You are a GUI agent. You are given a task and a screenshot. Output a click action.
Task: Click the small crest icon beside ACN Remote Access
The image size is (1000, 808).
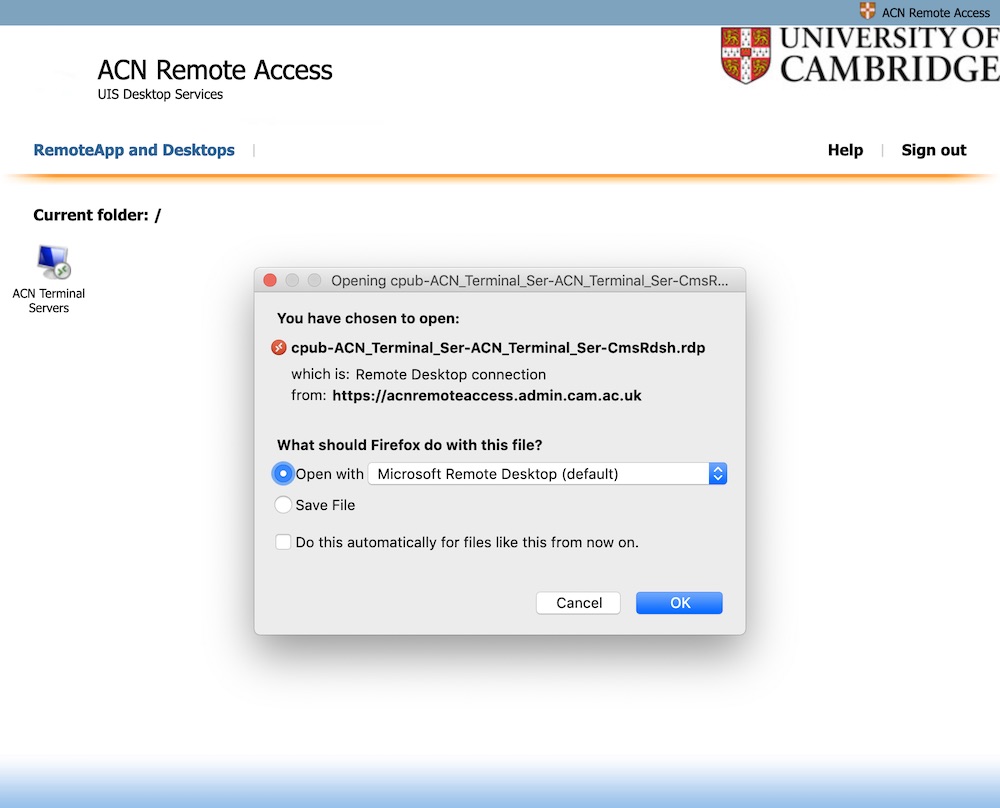pos(867,11)
